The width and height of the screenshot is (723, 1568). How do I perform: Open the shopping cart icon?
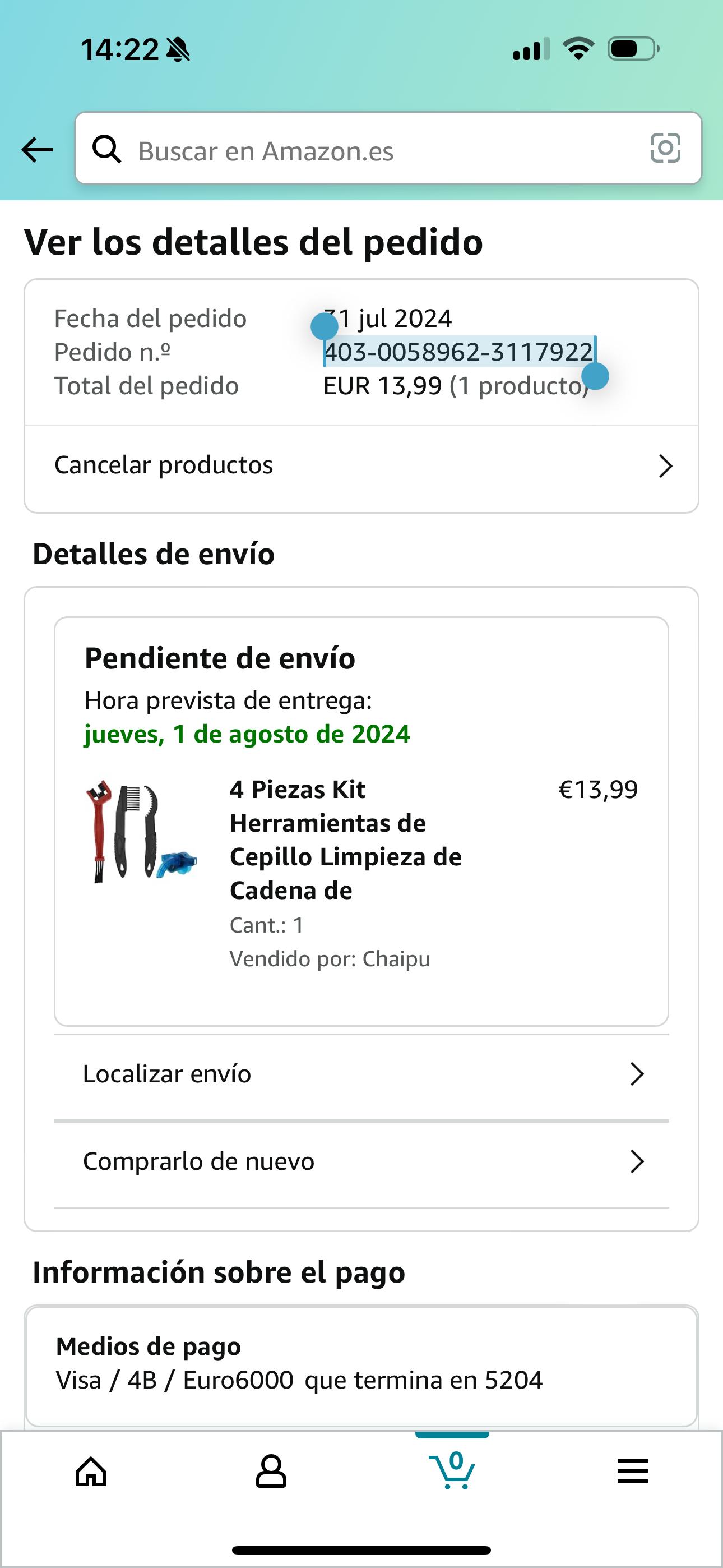(452, 1470)
